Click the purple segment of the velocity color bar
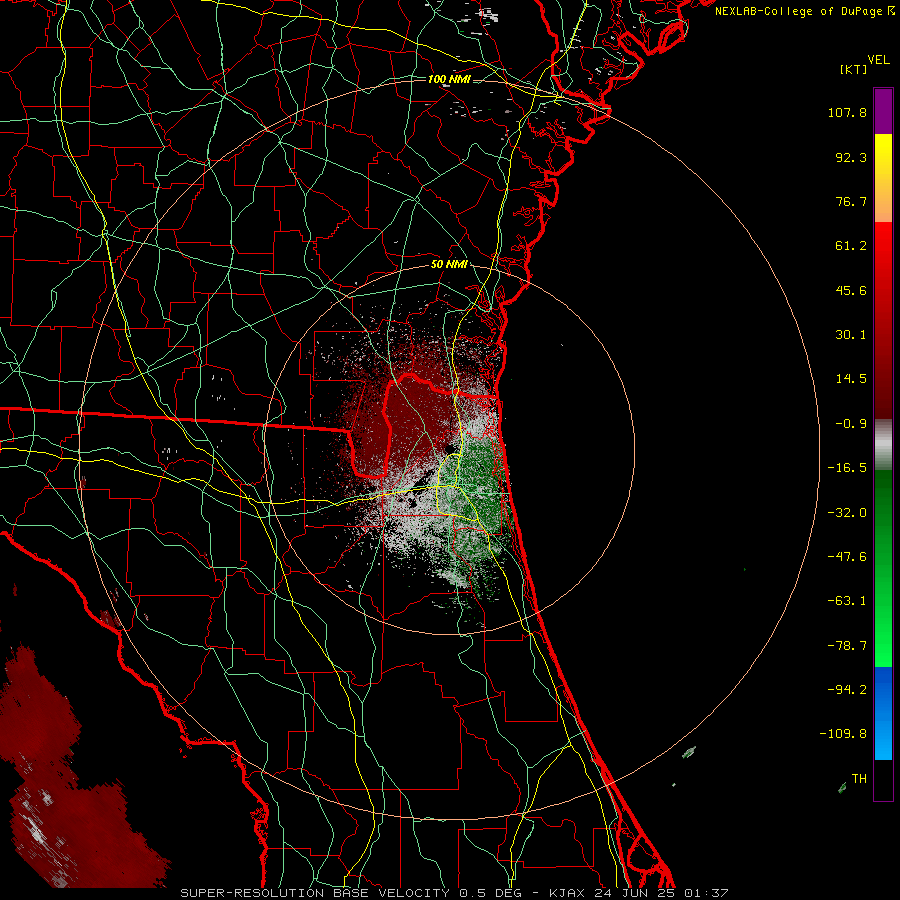 click(883, 111)
